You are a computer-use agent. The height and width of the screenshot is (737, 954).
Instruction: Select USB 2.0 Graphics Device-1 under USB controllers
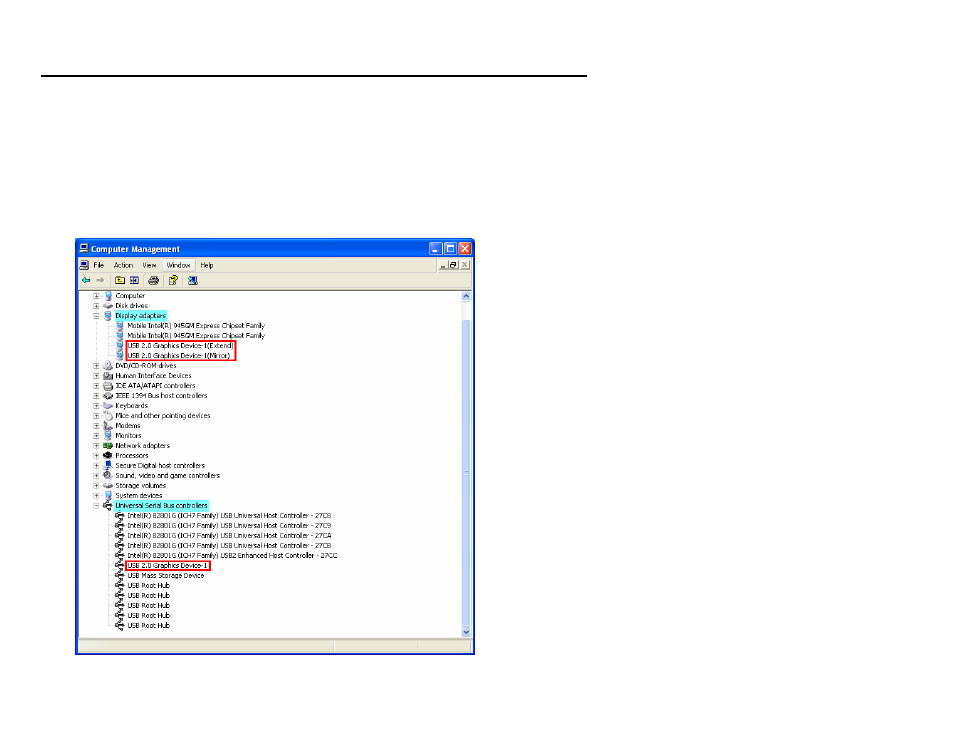pyautogui.click(x=167, y=565)
